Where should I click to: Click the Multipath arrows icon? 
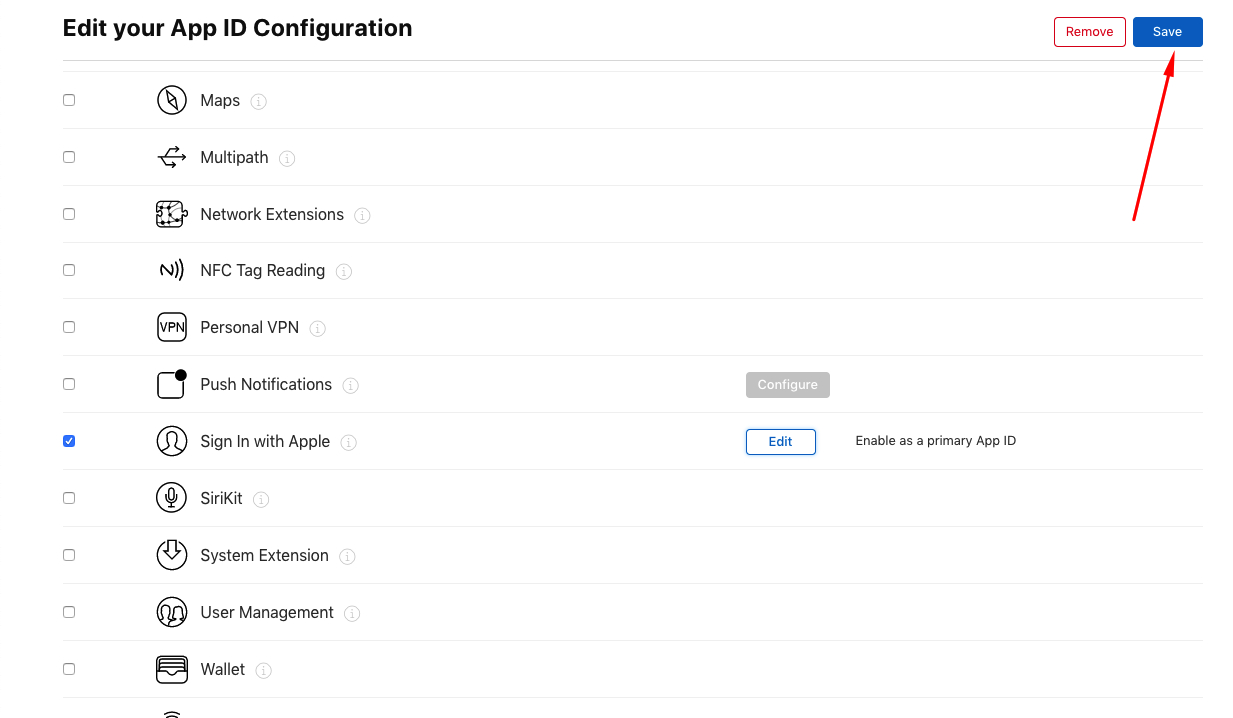click(x=172, y=157)
